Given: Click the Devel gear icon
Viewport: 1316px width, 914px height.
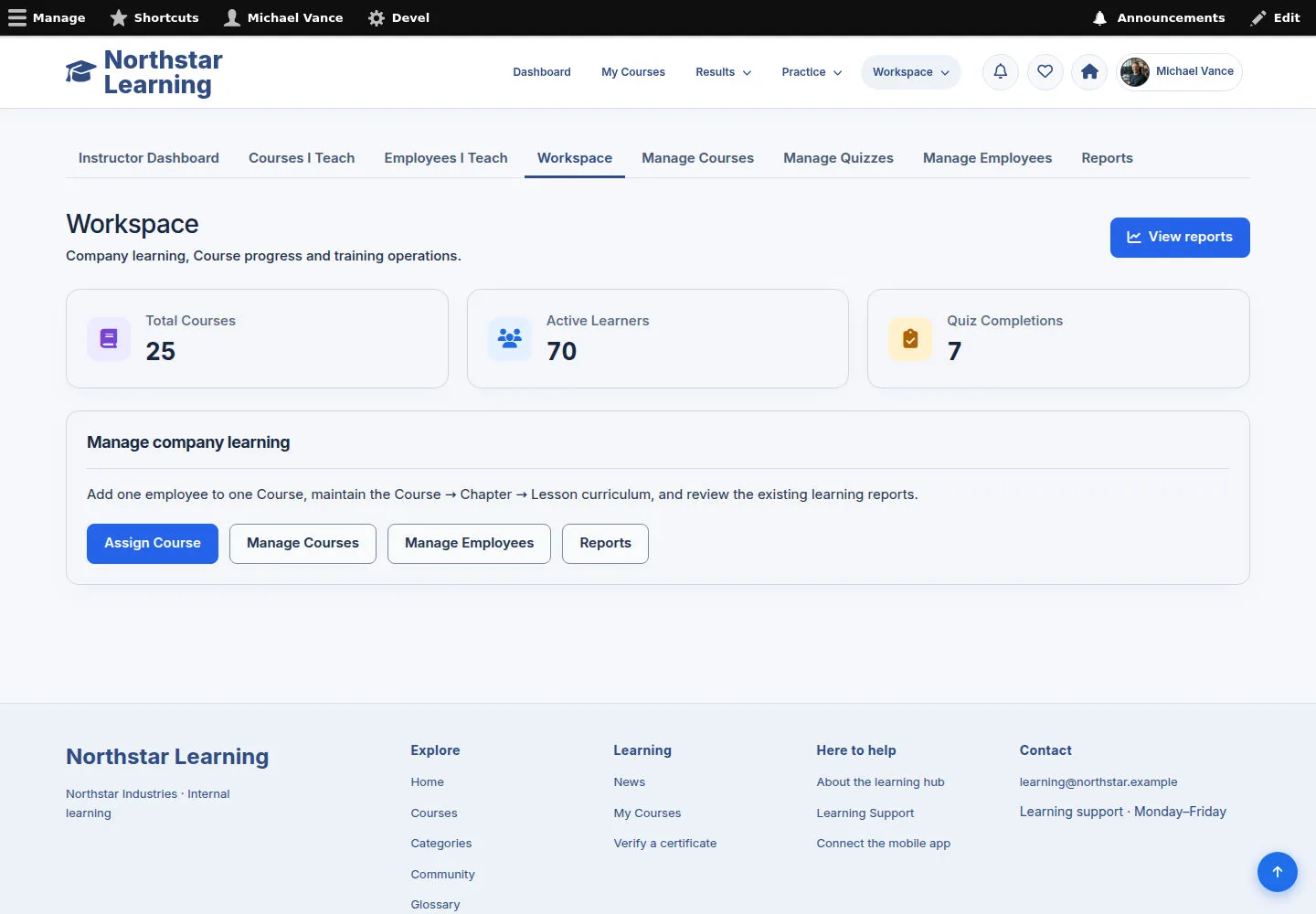Looking at the screenshot, I should pyautogui.click(x=377, y=17).
